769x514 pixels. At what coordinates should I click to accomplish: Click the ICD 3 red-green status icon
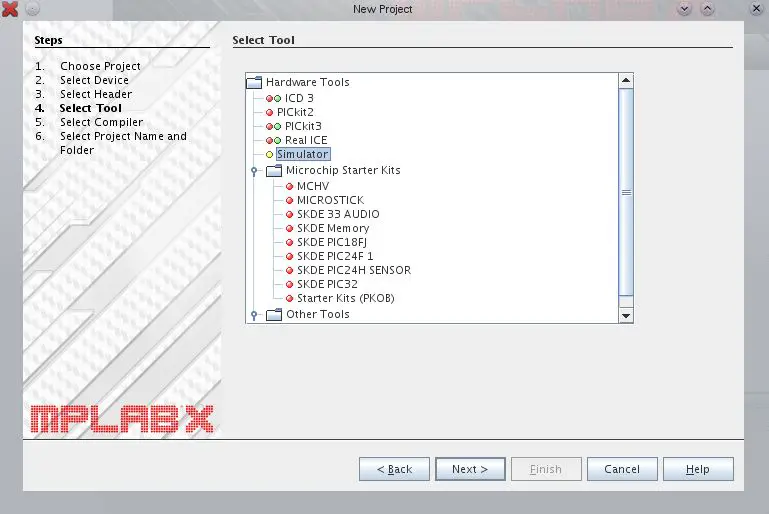coord(273,99)
